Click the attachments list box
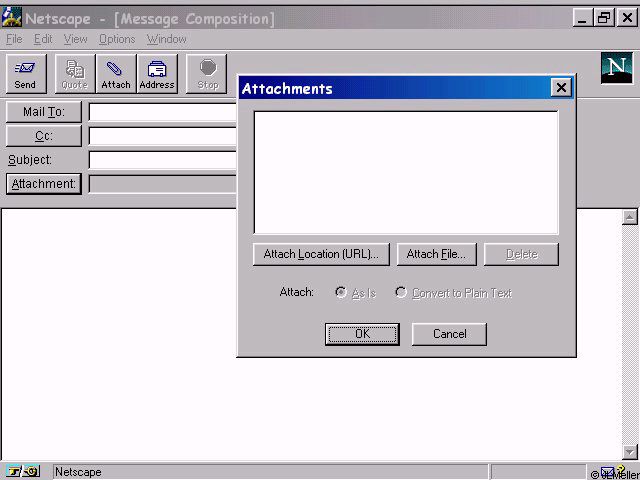This screenshot has width=640, height=480. [406, 172]
